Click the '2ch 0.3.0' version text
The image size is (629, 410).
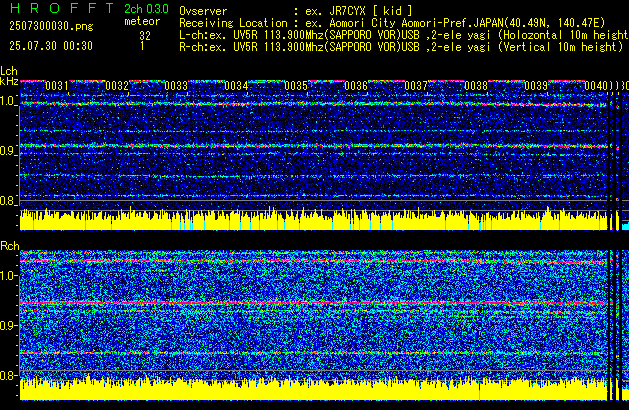click(x=146, y=9)
